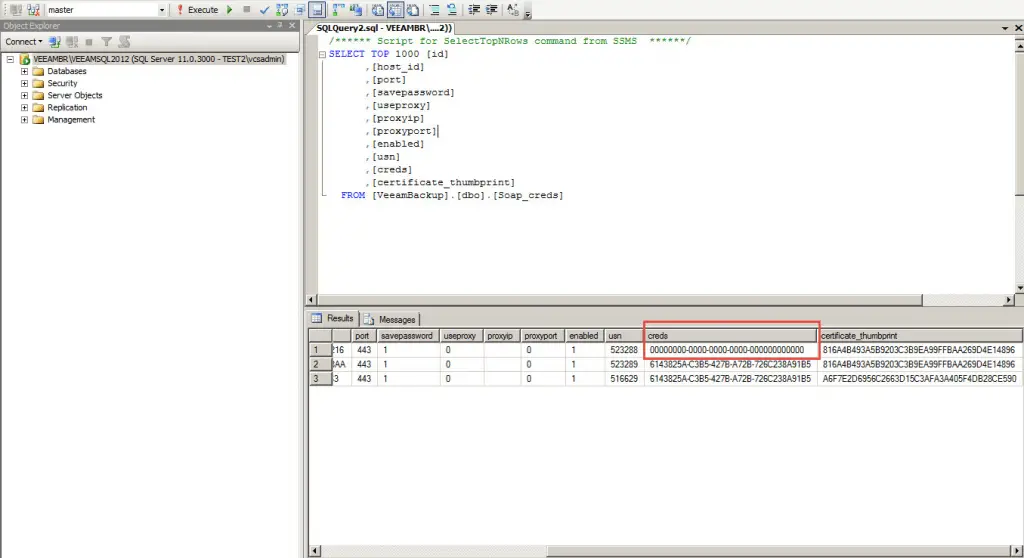Image resolution: width=1024 pixels, height=558 pixels.
Task: Select result row 1 header
Action: tap(320, 350)
